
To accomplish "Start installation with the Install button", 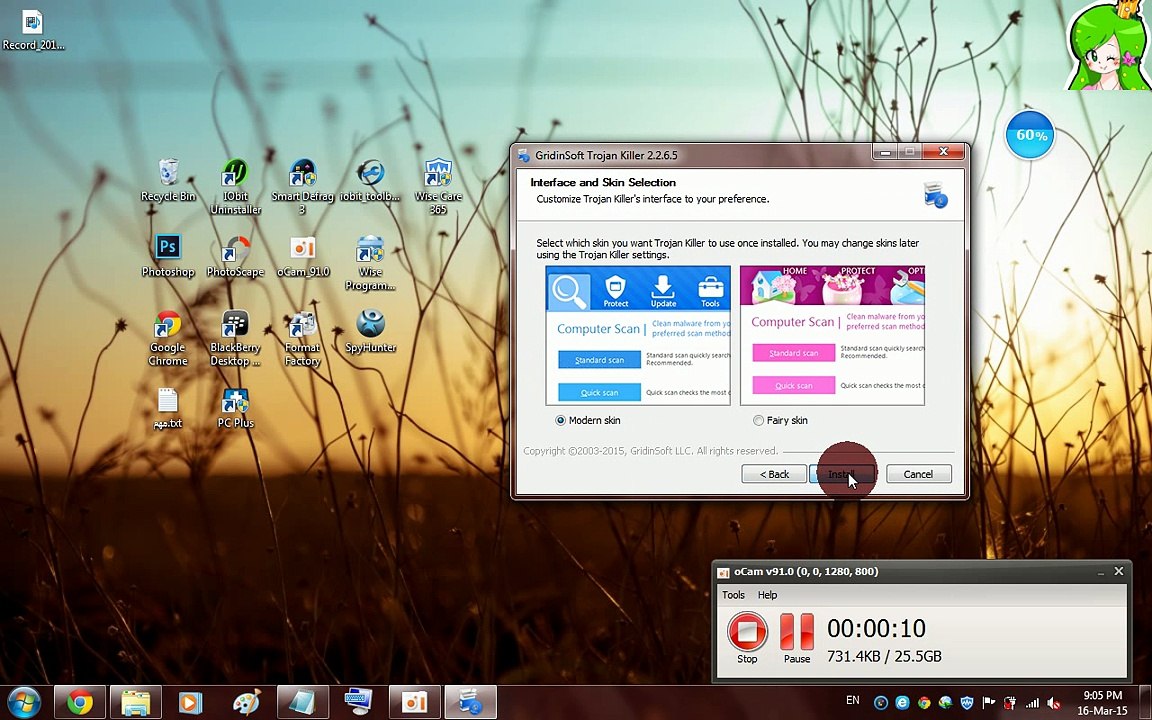I will click(842, 474).
